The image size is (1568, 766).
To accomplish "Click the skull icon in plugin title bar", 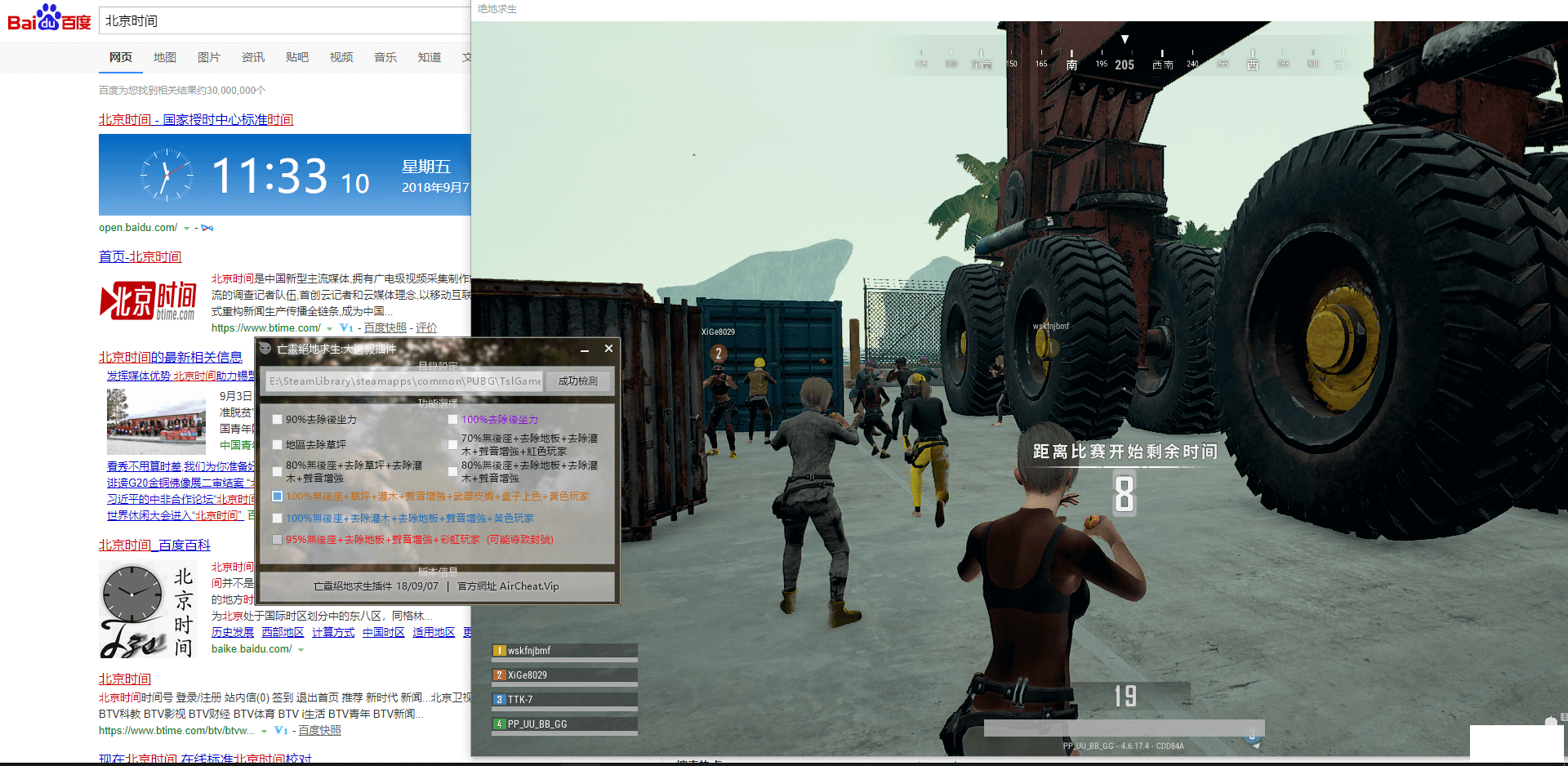I will [x=265, y=349].
